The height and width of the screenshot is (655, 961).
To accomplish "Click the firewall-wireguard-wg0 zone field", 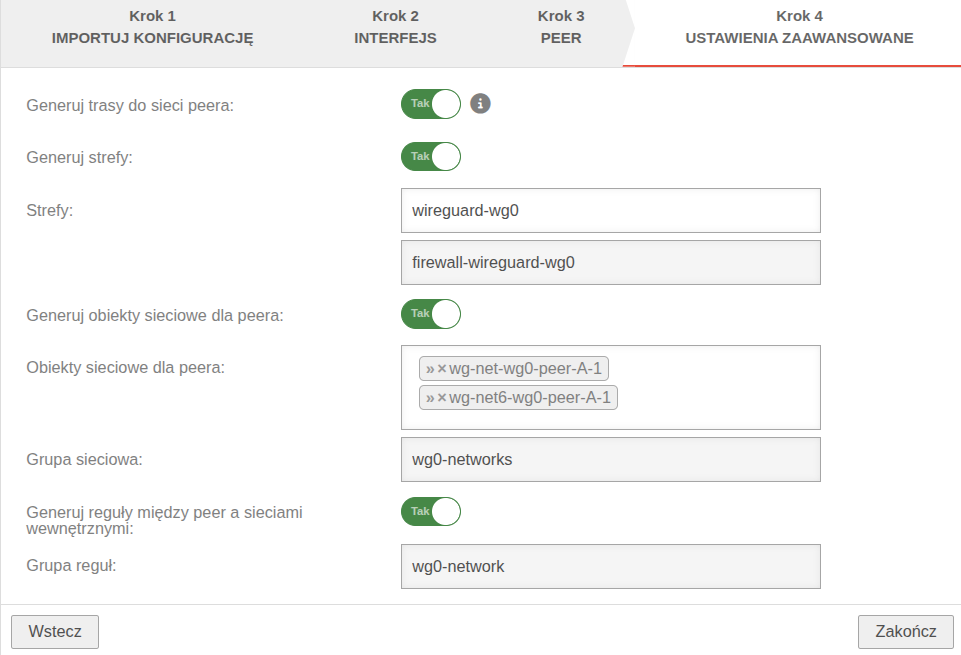I will point(610,262).
